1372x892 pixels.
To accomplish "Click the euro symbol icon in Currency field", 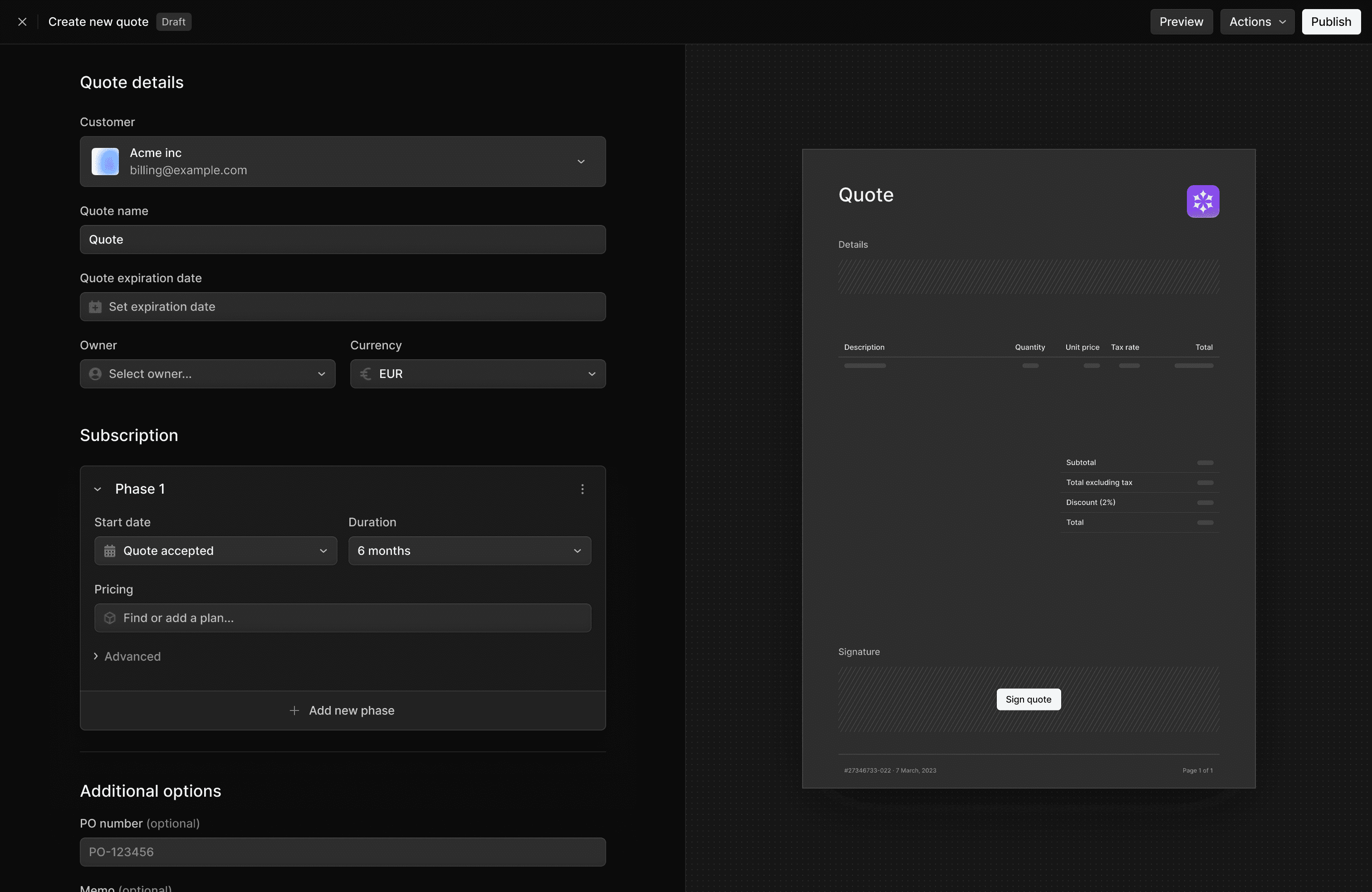I will [x=366, y=374].
